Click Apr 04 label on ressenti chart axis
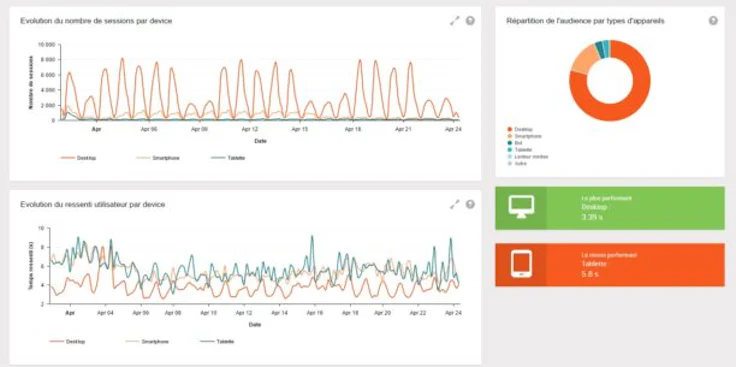Viewport: 736px width, 367px height. tap(105, 312)
